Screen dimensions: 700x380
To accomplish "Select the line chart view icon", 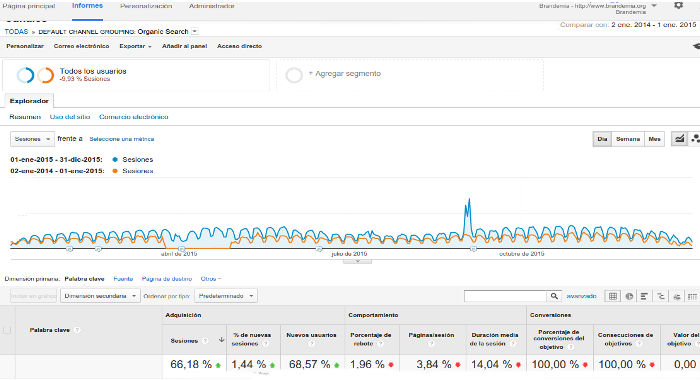I will [679, 139].
